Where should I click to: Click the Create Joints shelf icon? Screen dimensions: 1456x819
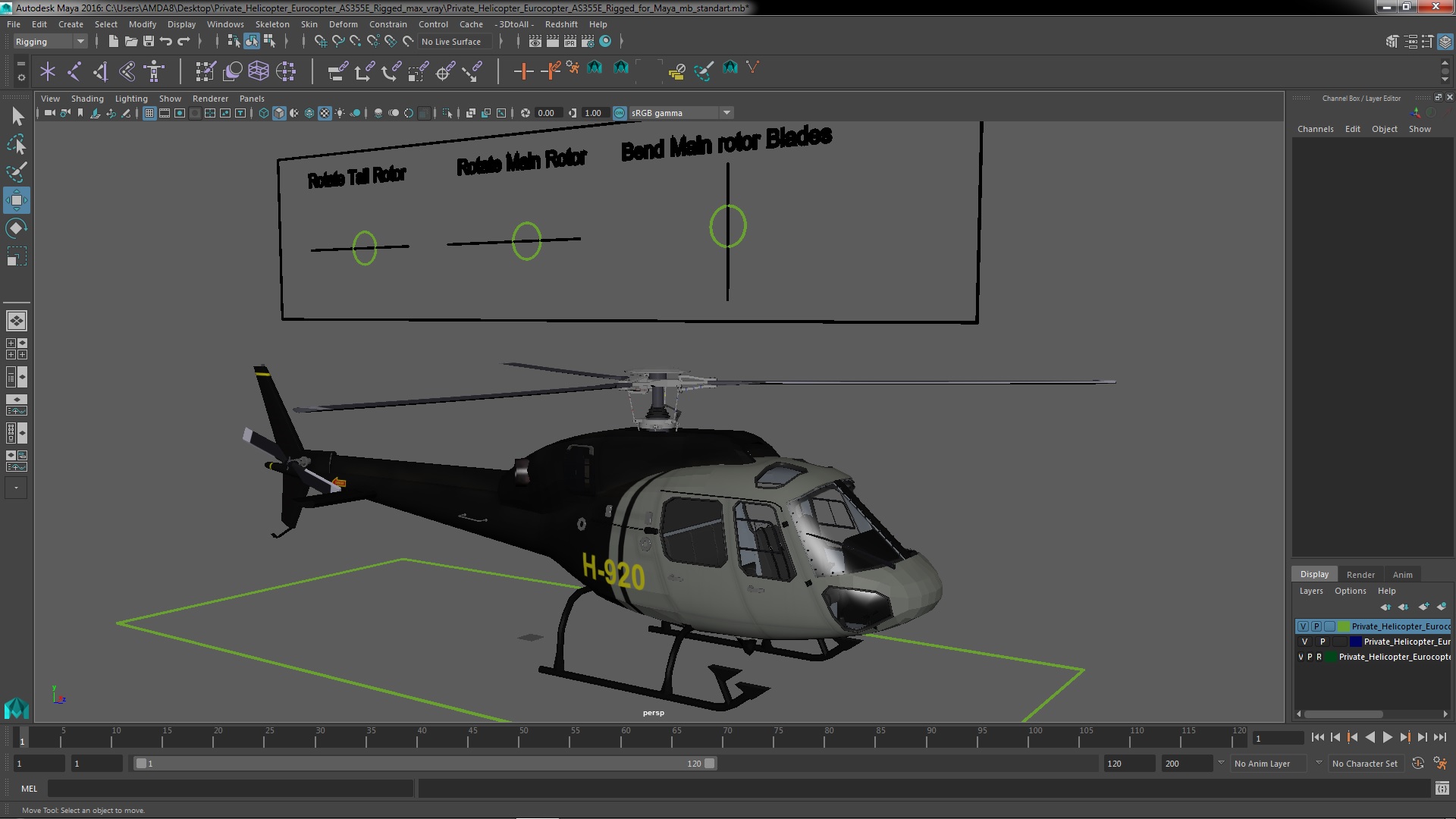click(x=74, y=71)
